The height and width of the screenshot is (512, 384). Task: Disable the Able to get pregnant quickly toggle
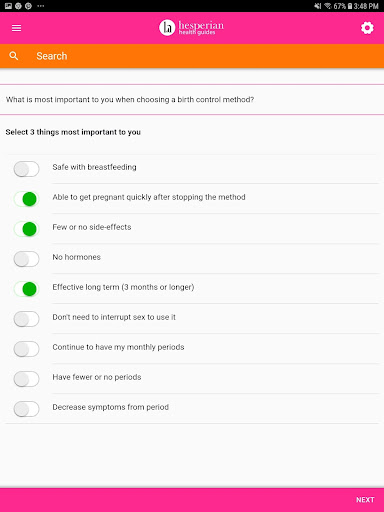[26, 199]
